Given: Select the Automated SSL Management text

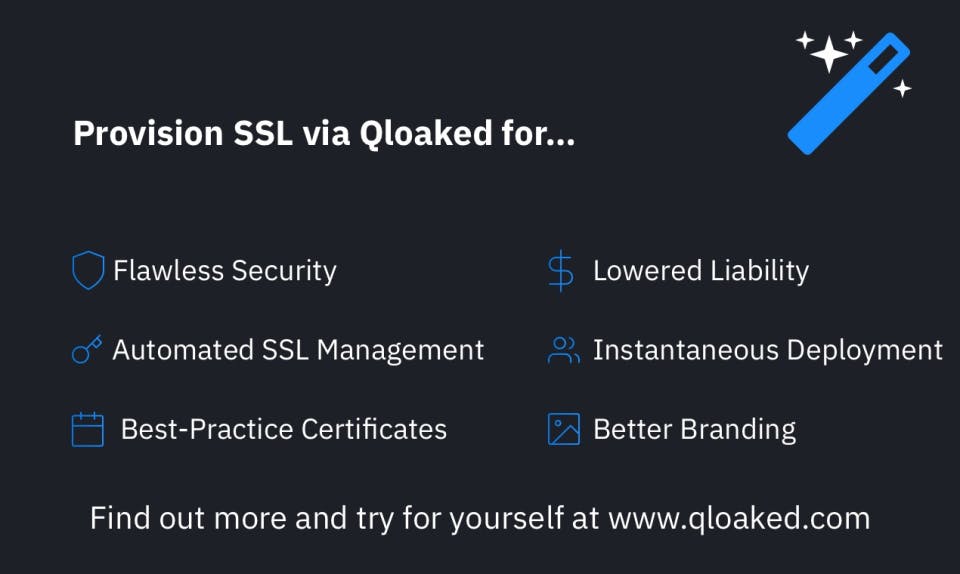Looking at the screenshot, I should point(298,350).
